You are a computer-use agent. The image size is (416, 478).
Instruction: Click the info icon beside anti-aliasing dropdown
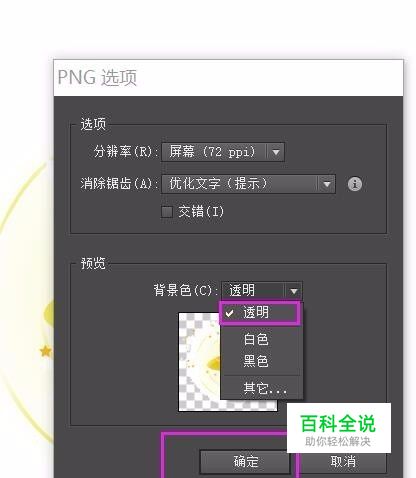click(355, 184)
